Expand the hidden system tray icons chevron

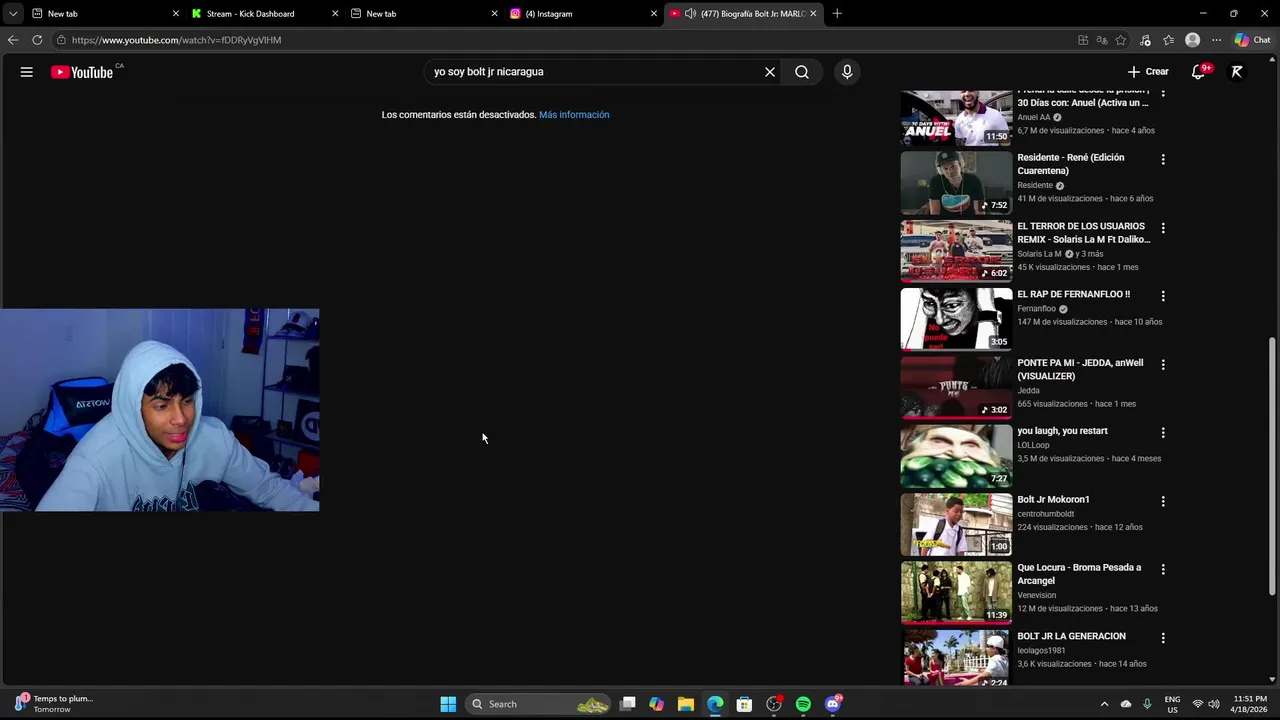[x=1104, y=704]
